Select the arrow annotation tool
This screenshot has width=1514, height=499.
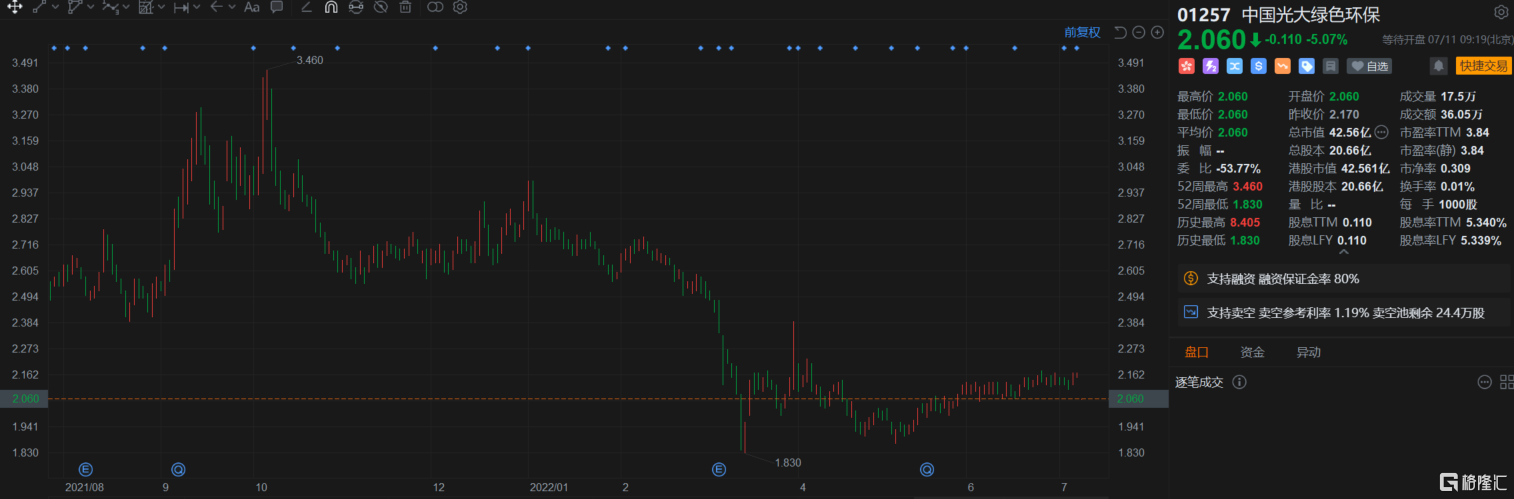click(216, 7)
